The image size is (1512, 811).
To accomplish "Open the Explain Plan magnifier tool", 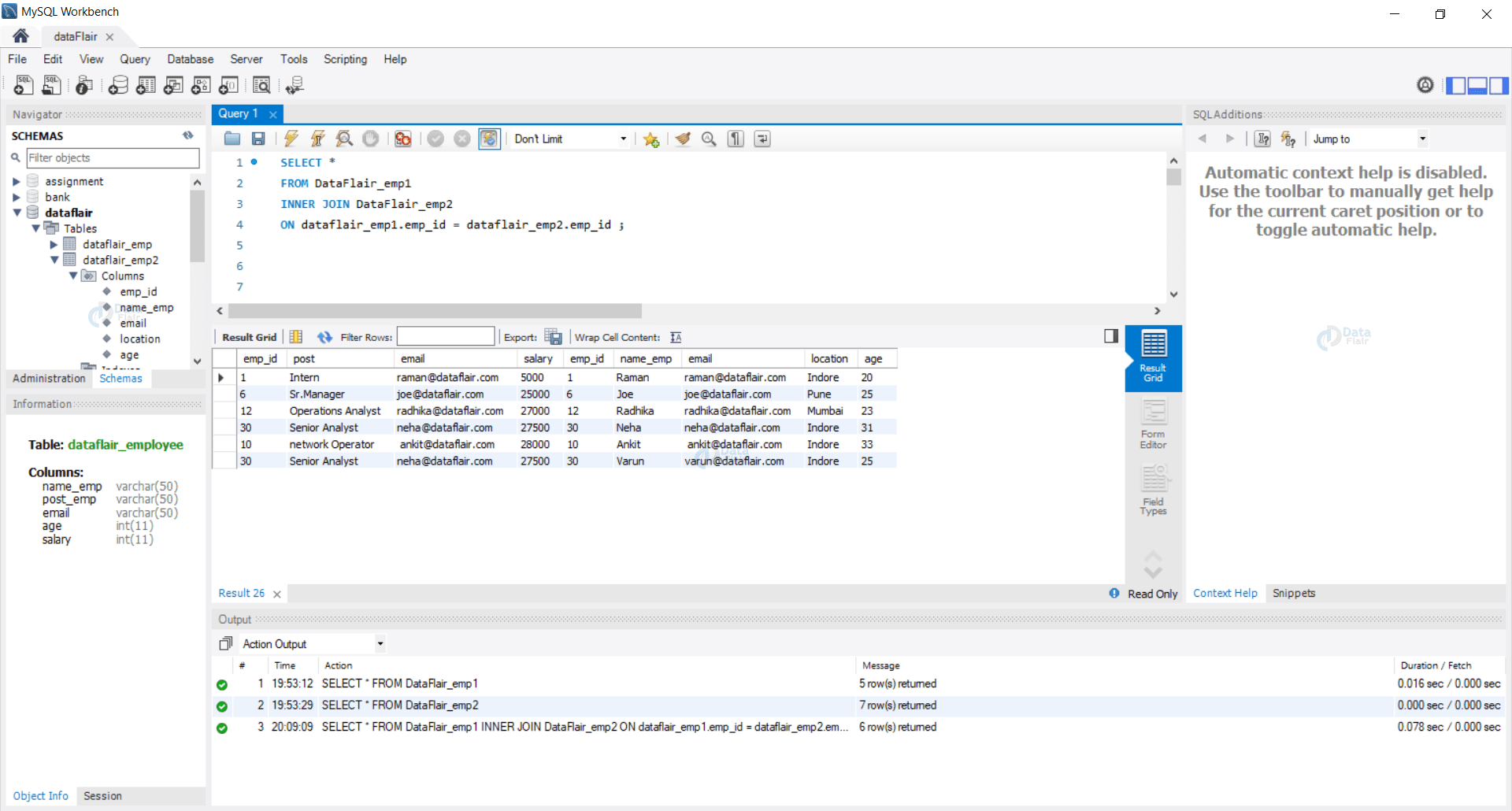I will 343,139.
